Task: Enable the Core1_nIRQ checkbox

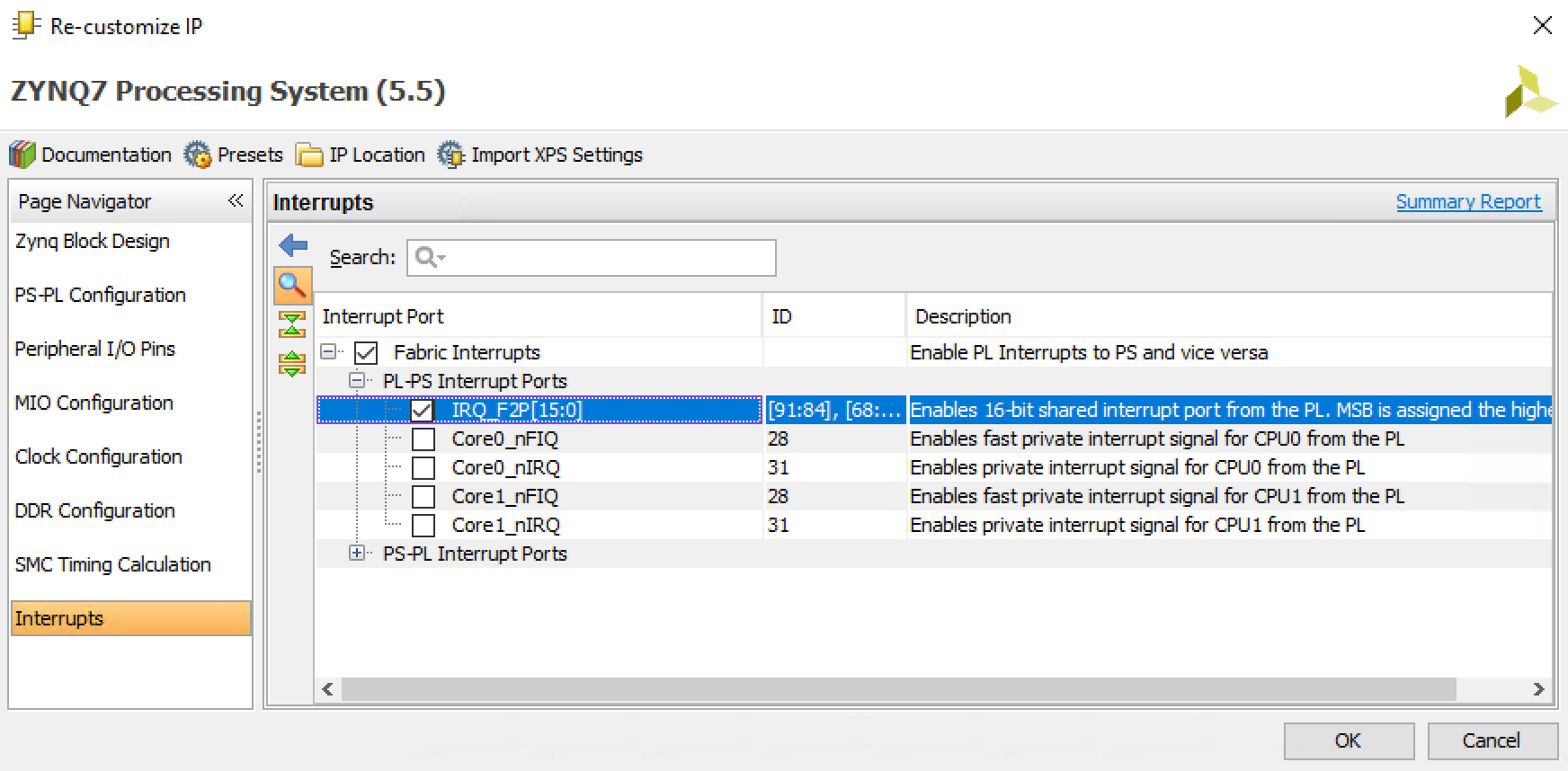Action: [423, 526]
